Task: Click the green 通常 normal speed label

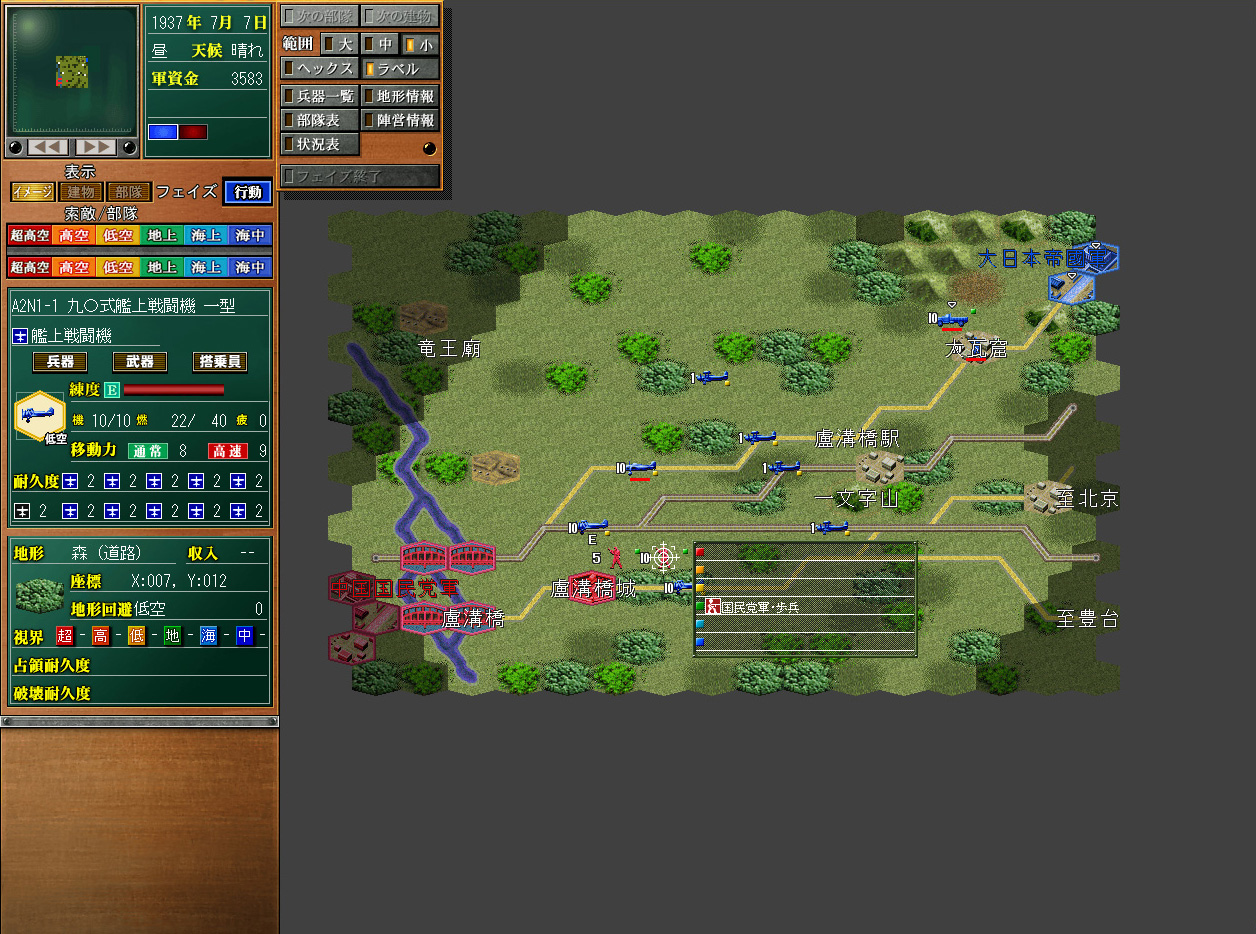Action: point(147,451)
